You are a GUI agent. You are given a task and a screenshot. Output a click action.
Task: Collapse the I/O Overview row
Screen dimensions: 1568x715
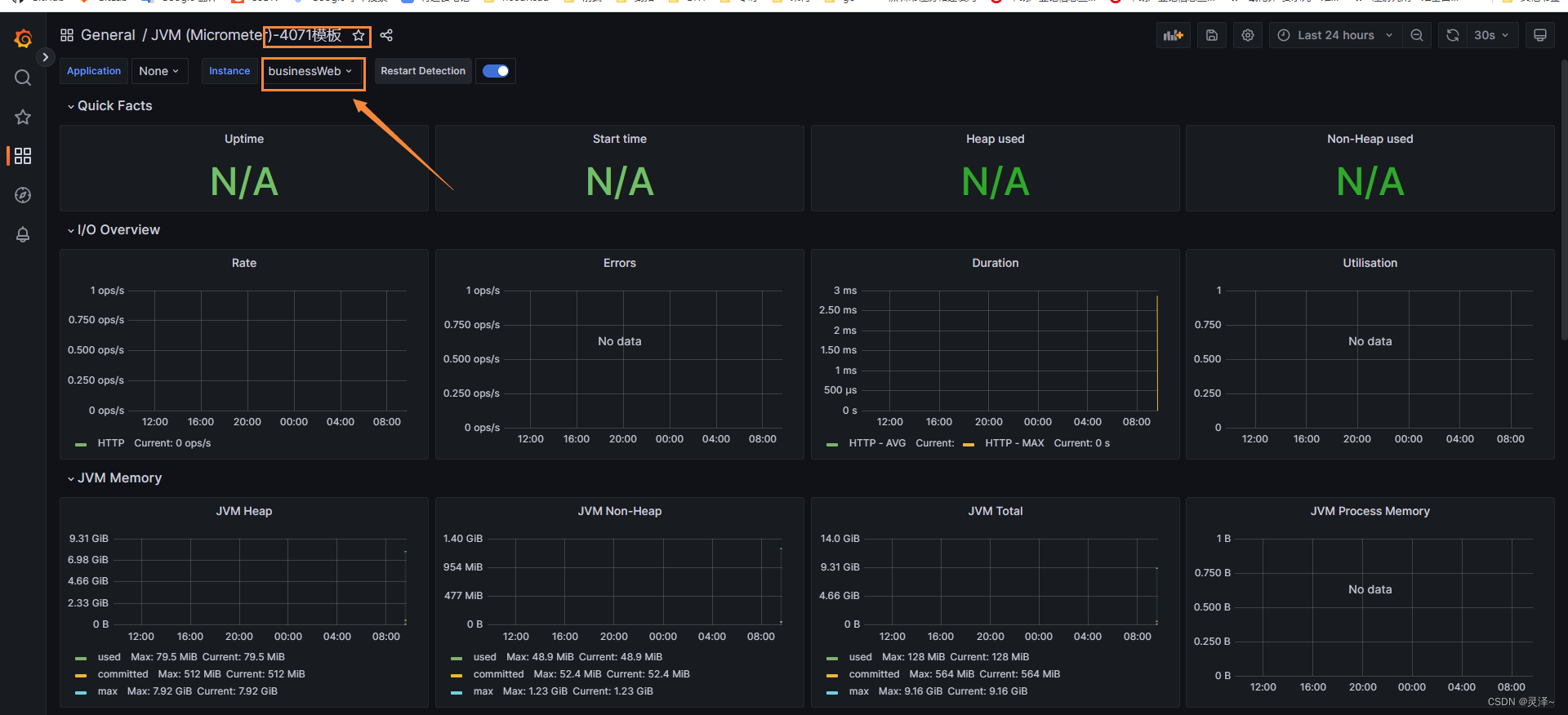(x=114, y=229)
